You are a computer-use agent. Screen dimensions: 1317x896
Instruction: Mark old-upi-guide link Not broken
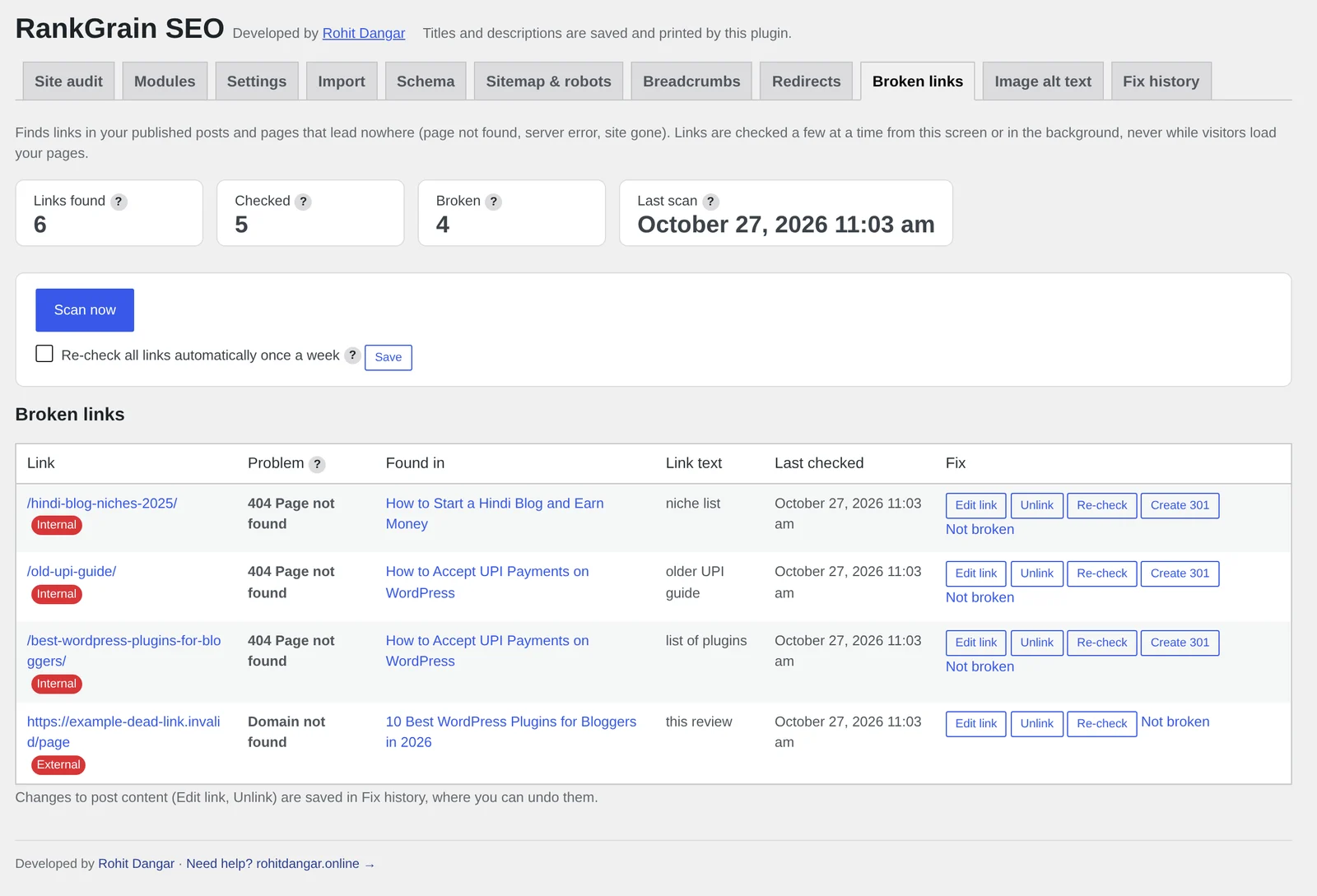coord(980,598)
